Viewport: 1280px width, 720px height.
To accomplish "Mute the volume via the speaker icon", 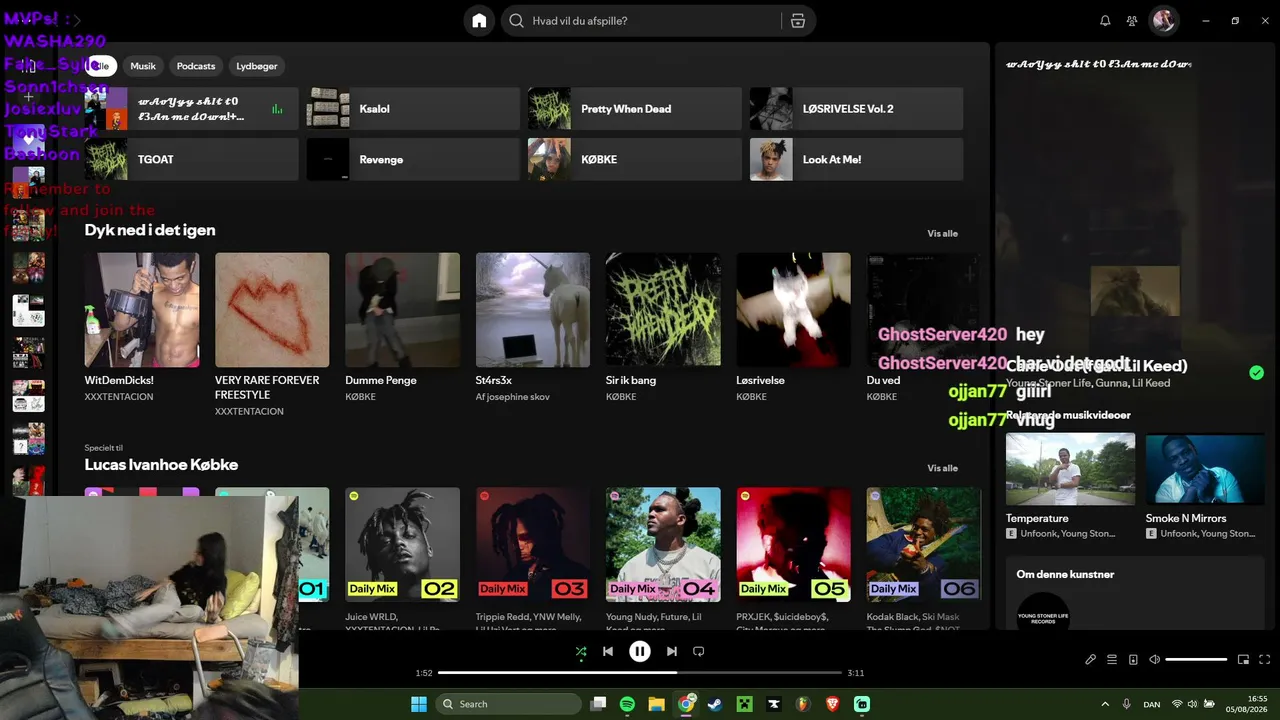I will 1154,660.
